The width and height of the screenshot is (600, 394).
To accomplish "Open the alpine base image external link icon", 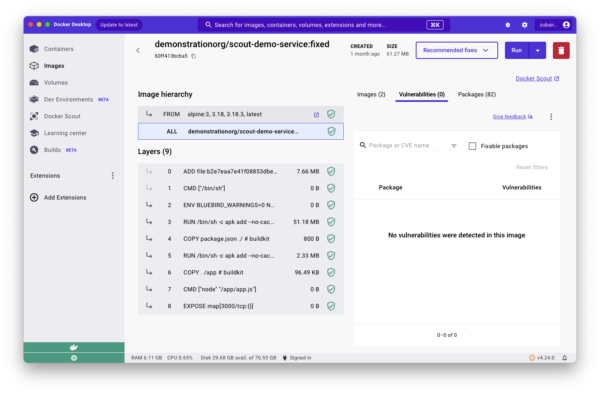I will click(316, 114).
